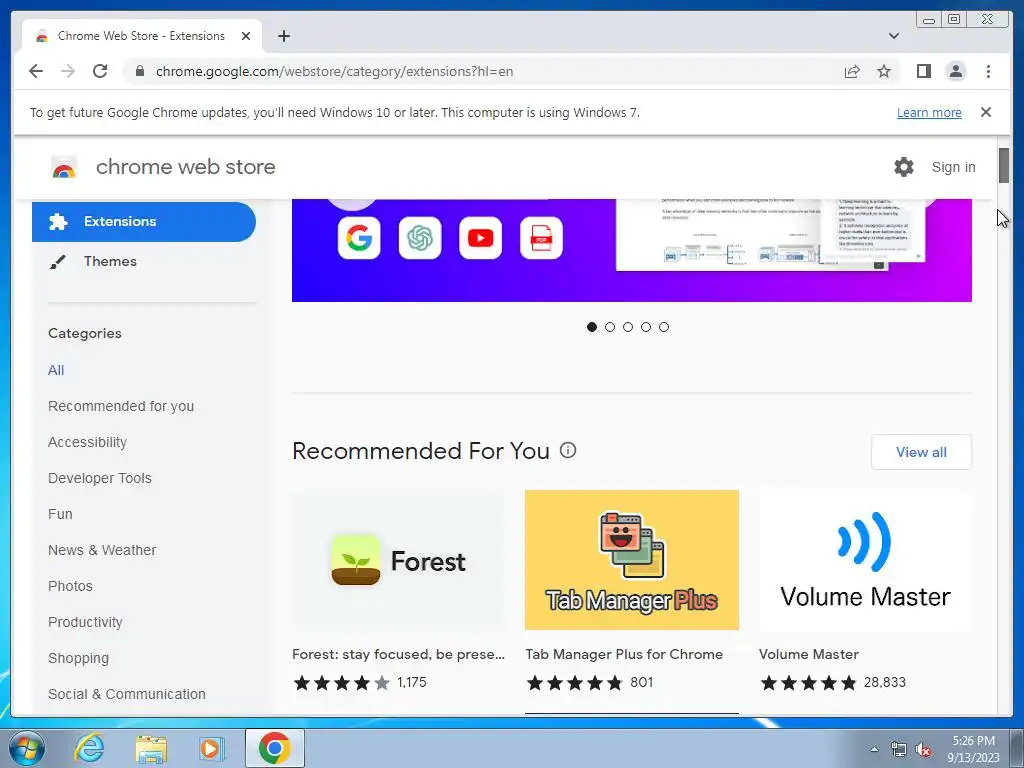Browse the Photos category
1024x768 pixels.
point(71,586)
